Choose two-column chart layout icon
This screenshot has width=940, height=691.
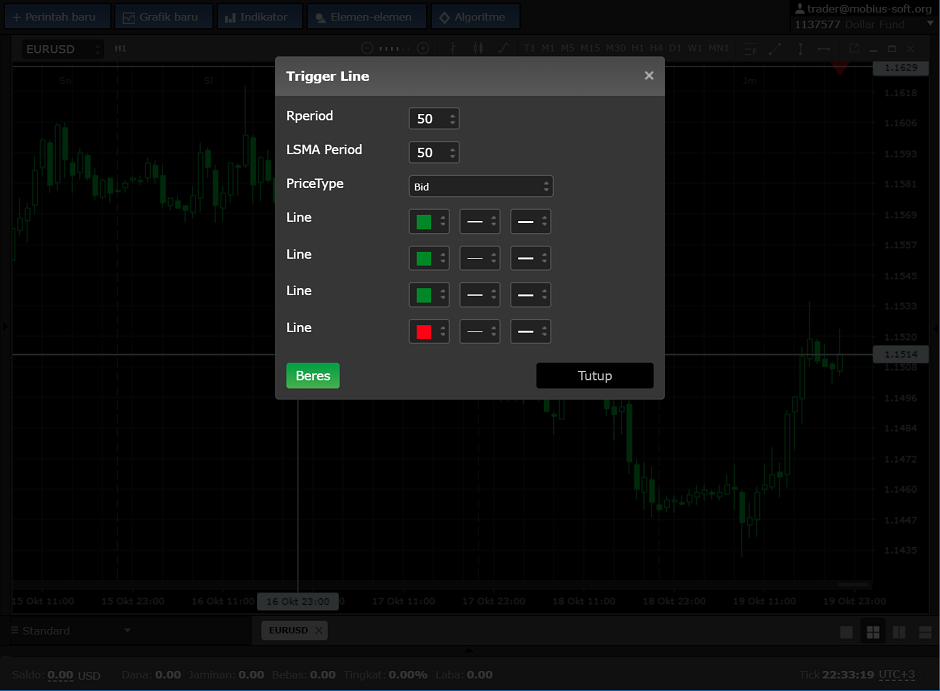pyautogui.click(x=899, y=632)
